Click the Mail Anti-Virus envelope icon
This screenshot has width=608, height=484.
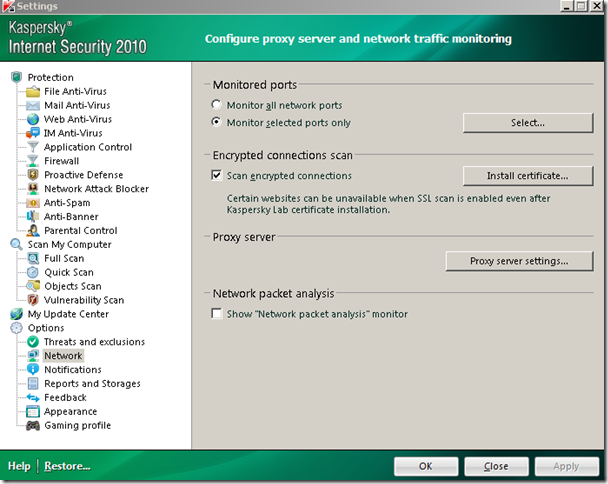coord(33,105)
